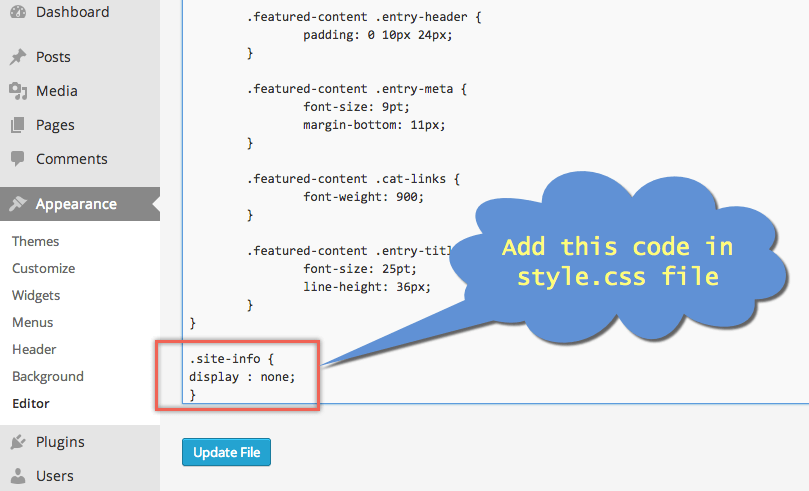The height and width of the screenshot is (491, 809).
Task: Click '.featured-content .entry-meta {' selector line
Action: pyautogui.click(x=357, y=89)
